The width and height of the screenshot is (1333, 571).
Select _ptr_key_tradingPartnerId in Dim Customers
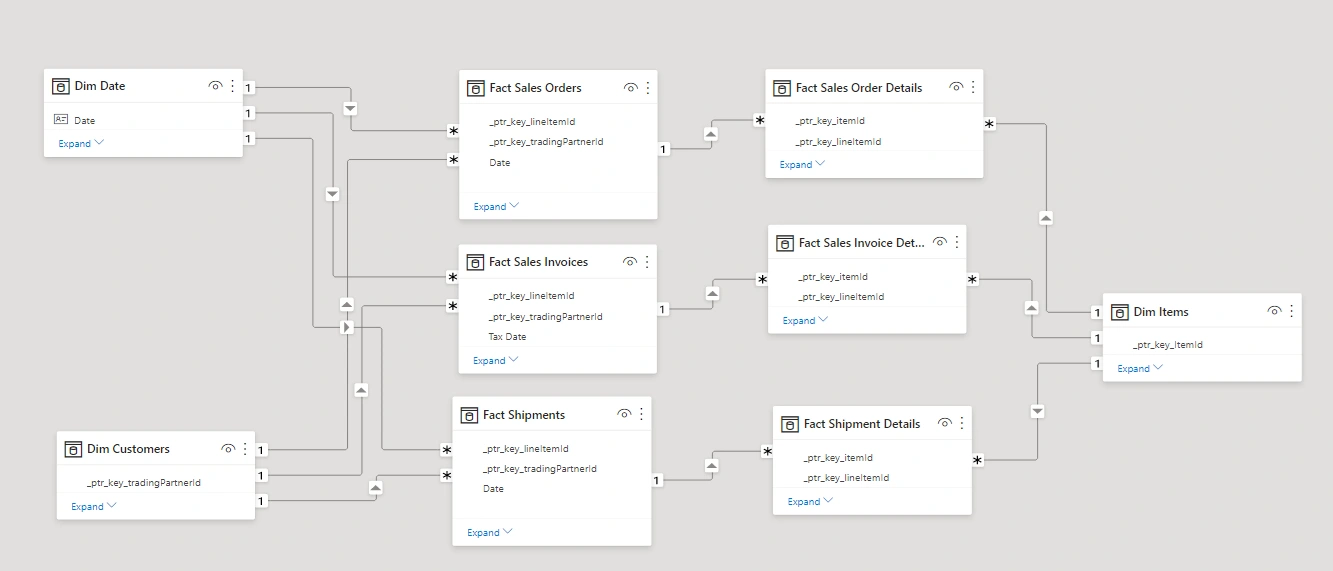(x=144, y=483)
